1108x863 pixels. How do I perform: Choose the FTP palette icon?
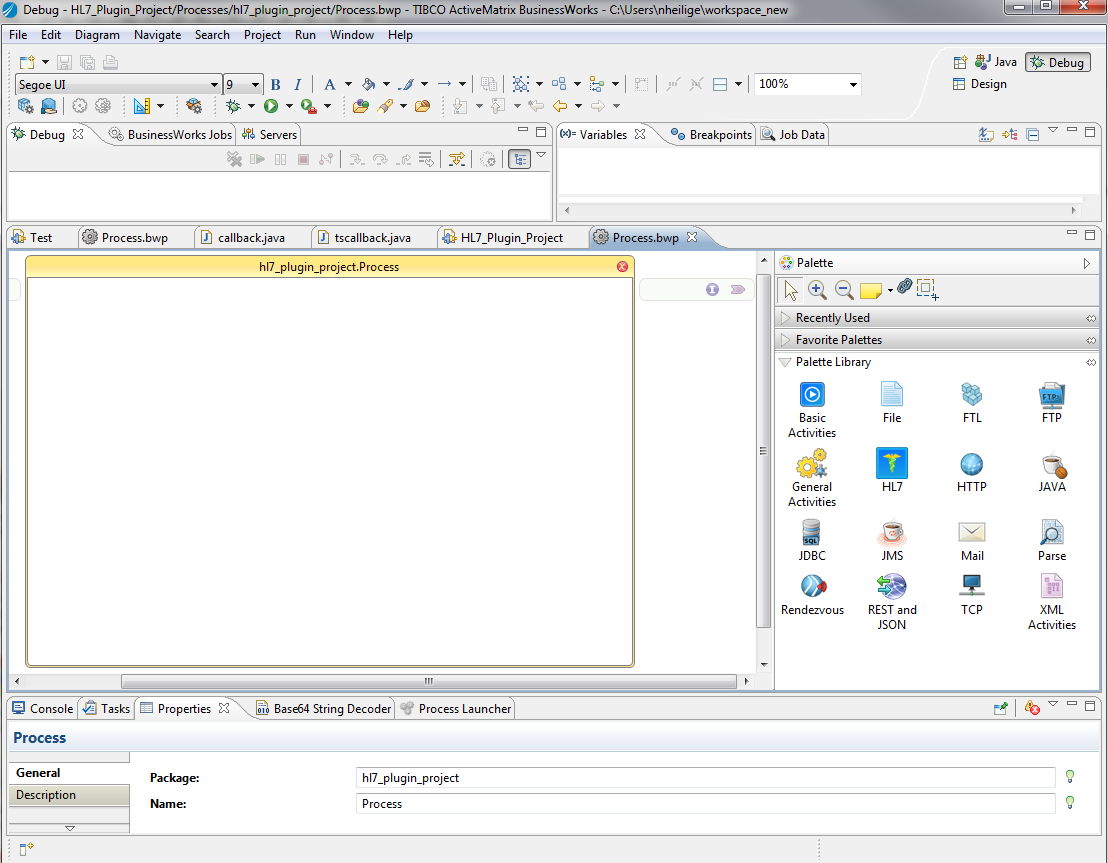click(x=1051, y=396)
